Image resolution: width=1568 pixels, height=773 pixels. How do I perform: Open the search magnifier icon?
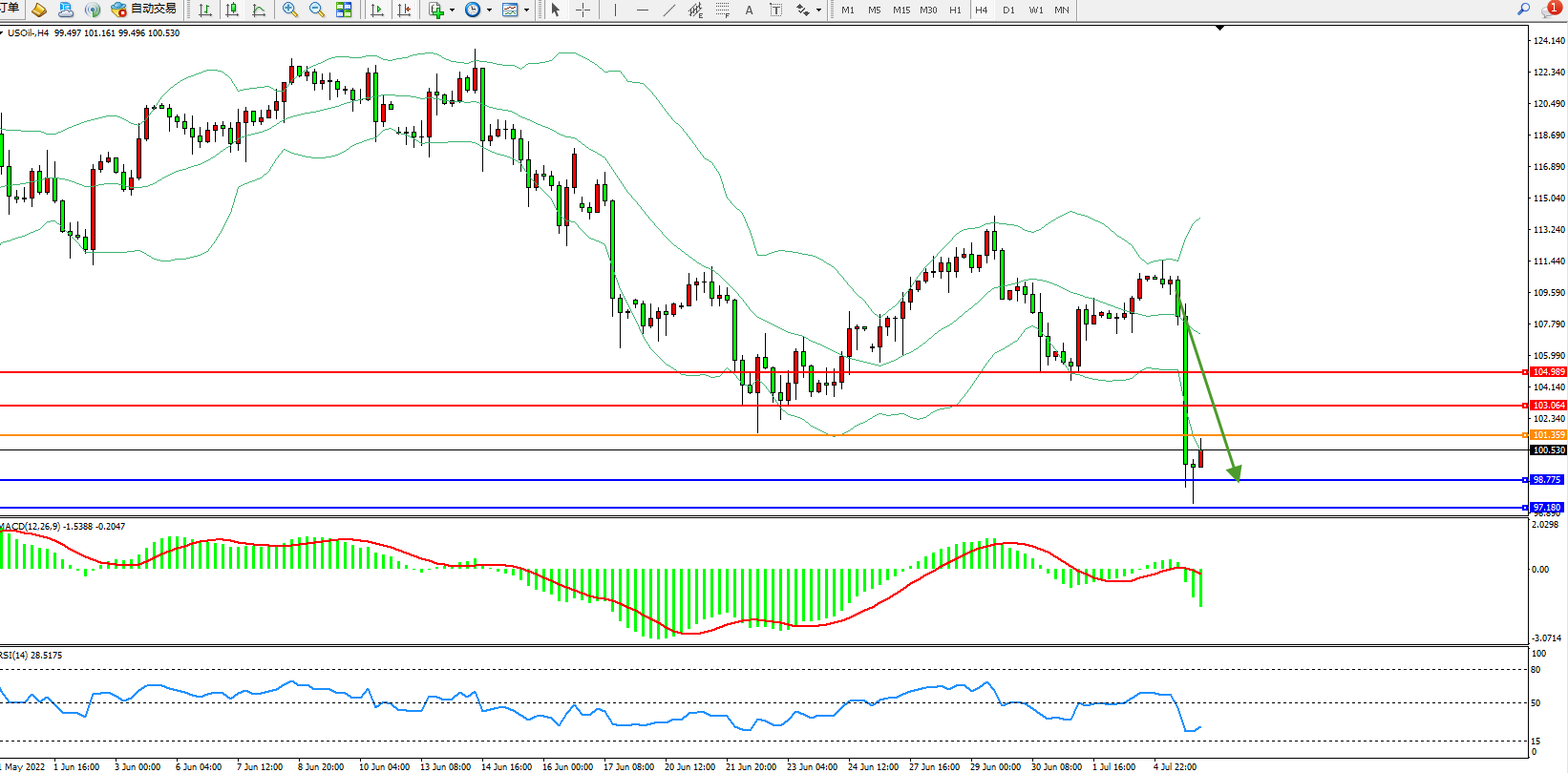tap(1523, 10)
